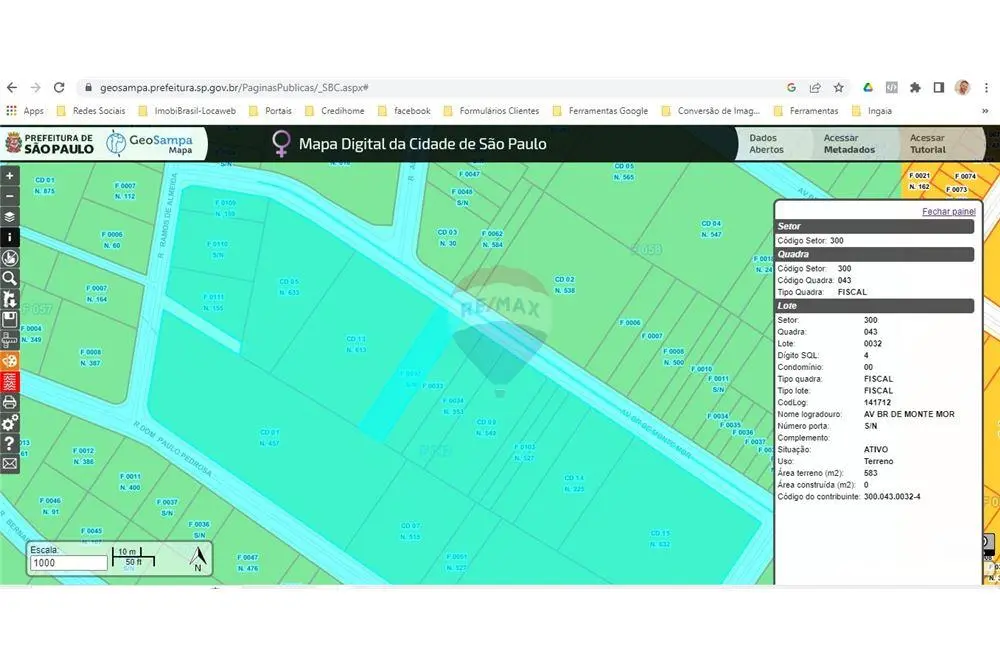Zoom out the map with minus button
Screen dimensions: 1000x667
tap(9, 195)
